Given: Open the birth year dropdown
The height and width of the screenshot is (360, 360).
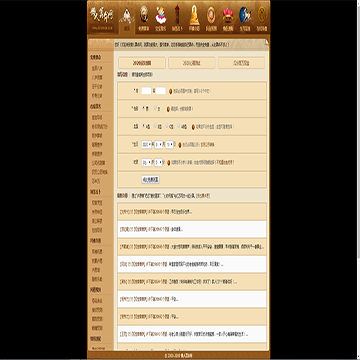Looking at the screenshot, I should 147,145.
